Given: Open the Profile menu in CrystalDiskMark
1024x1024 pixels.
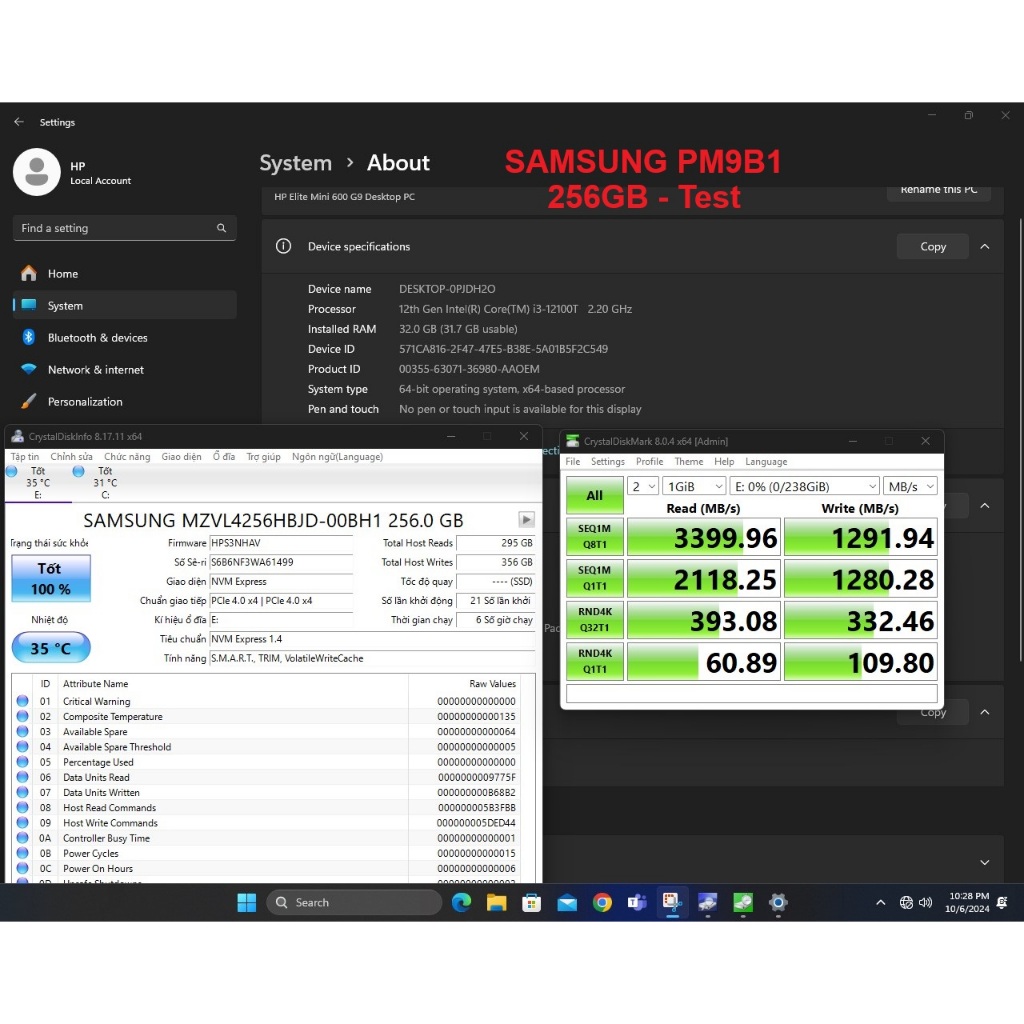Looking at the screenshot, I should point(649,462).
